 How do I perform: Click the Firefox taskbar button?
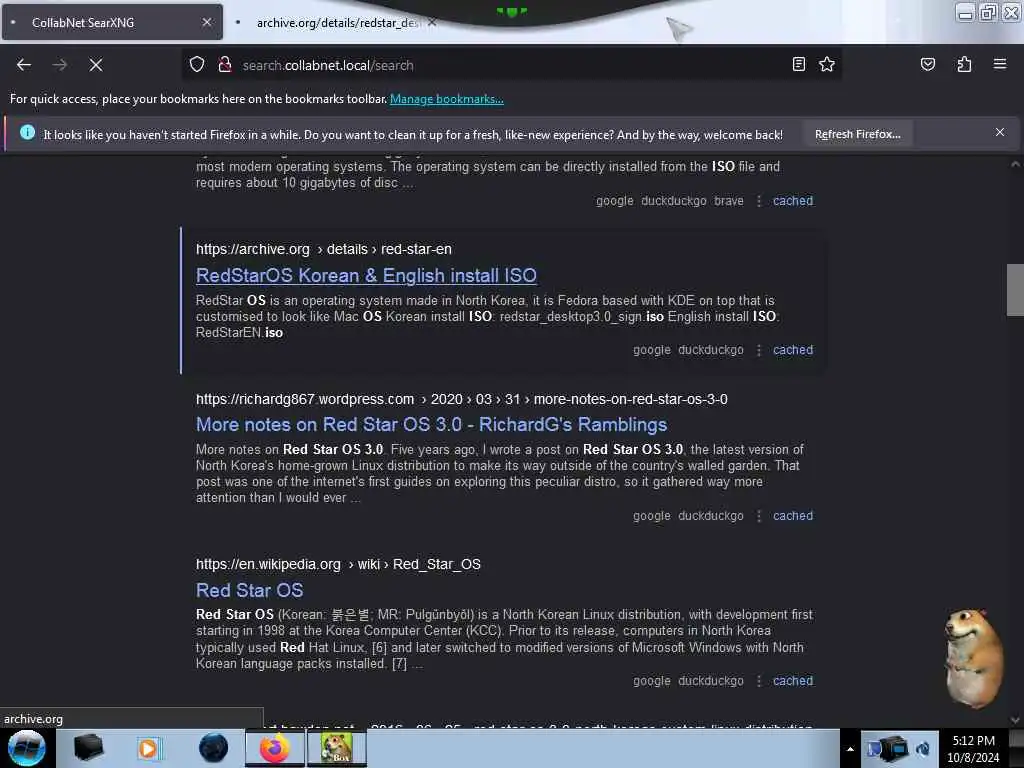coord(275,748)
